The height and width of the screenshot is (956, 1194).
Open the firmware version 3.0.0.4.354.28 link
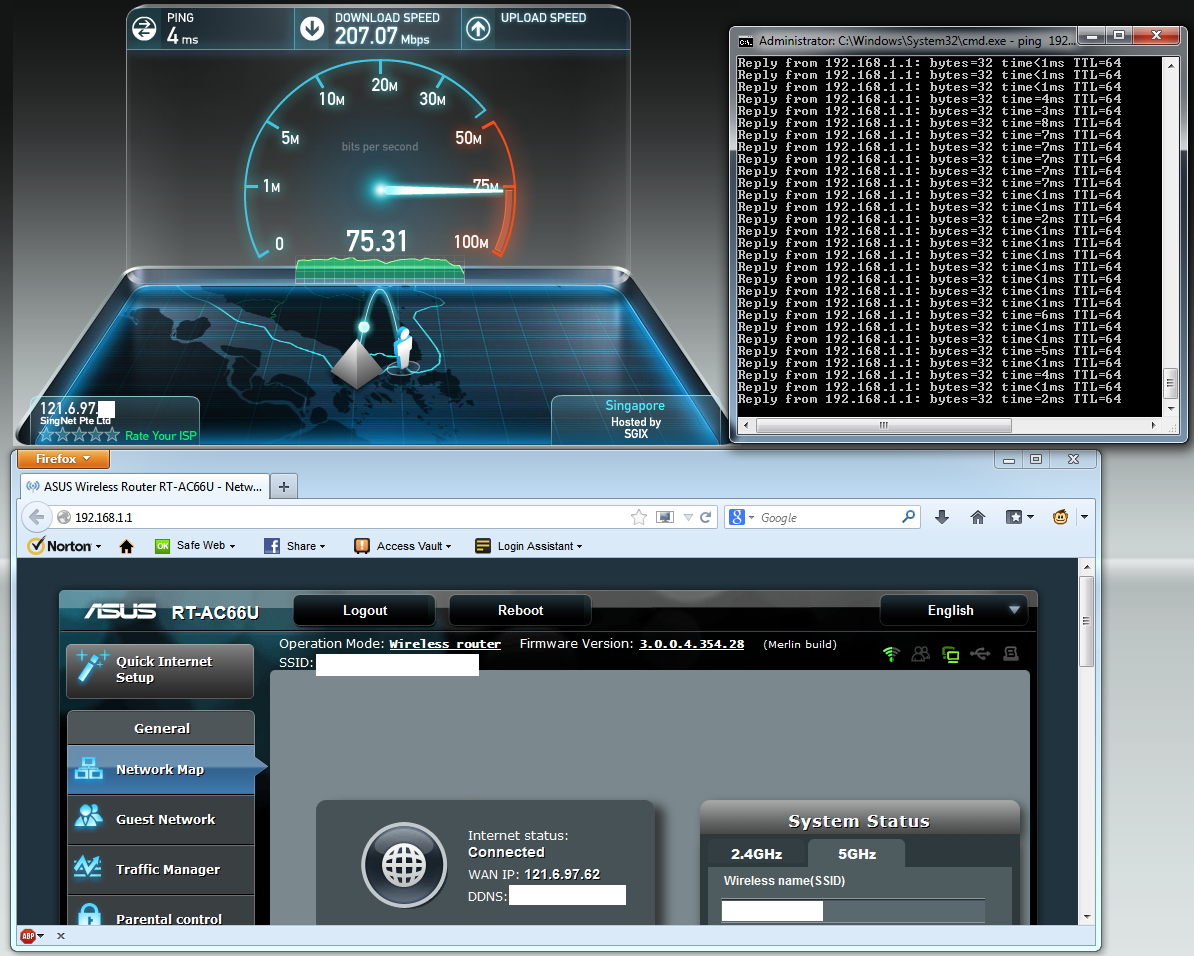691,644
